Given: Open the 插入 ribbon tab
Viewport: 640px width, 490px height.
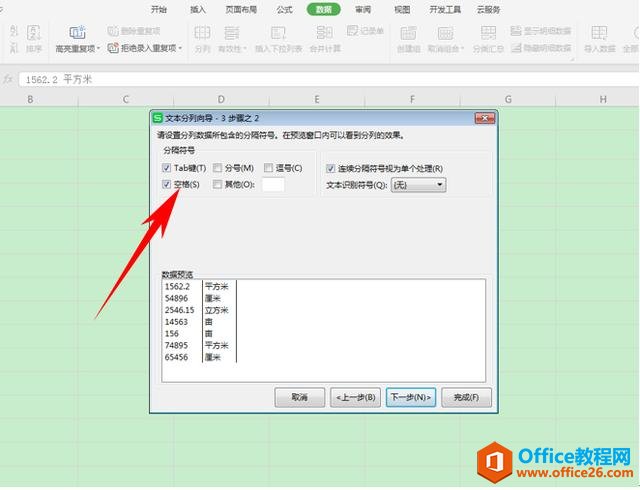Looking at the screenshot, I should (198, 9).
